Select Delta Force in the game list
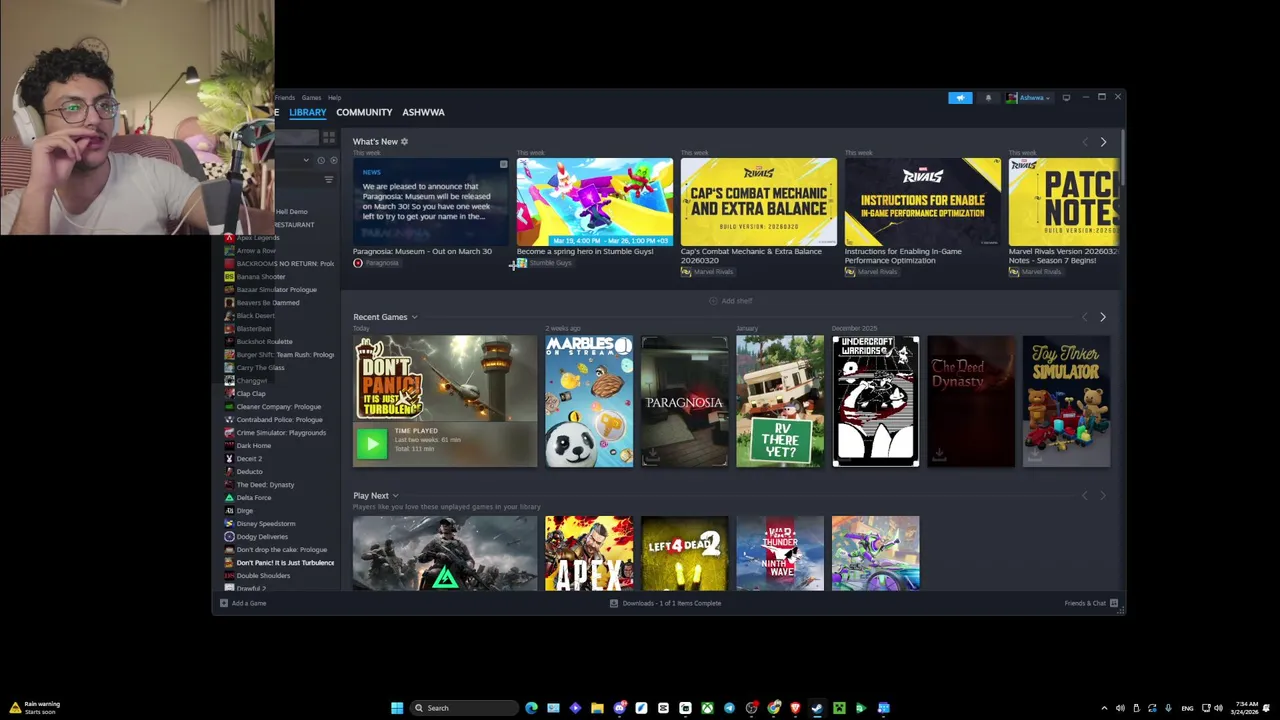This screenshot has height=720, width=1280. tap(278, 498)
